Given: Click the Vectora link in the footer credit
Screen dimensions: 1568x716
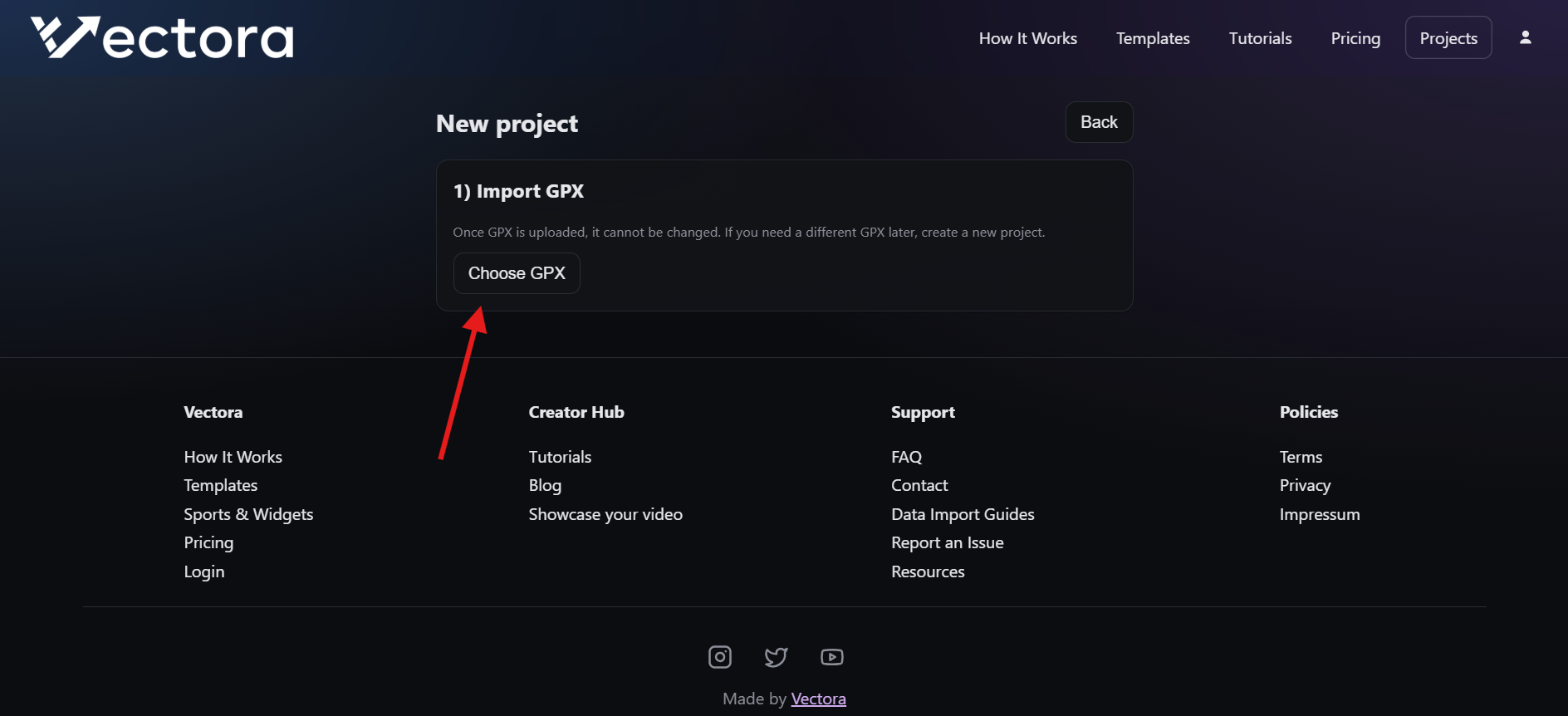Looking at the screenshot, I should 818,699.
